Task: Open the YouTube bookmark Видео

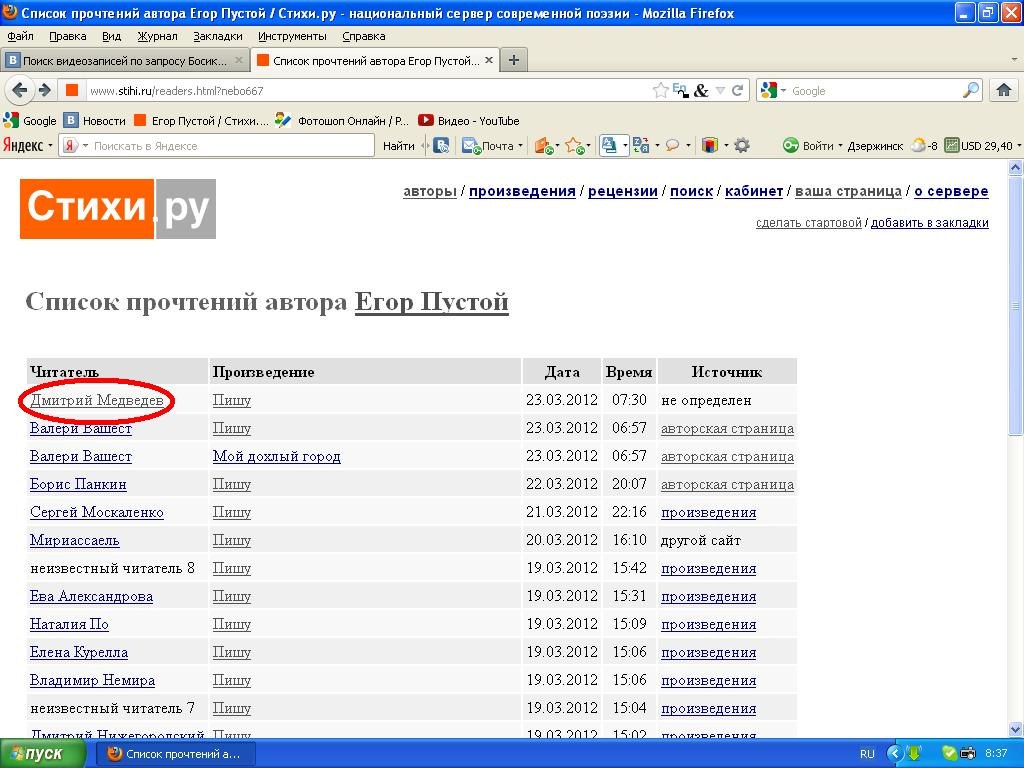Action: [469, 121]
